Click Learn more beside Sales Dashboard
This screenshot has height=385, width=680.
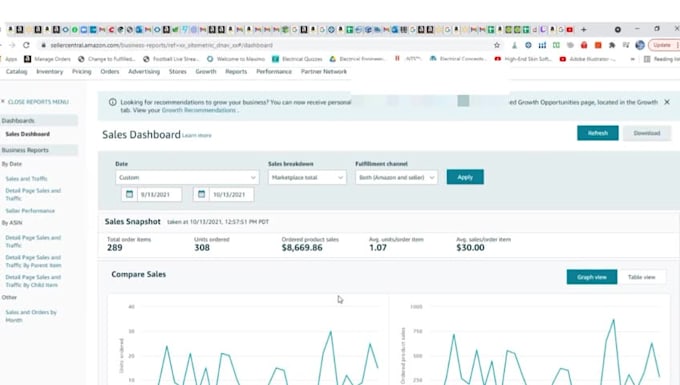tap(197, 136)
